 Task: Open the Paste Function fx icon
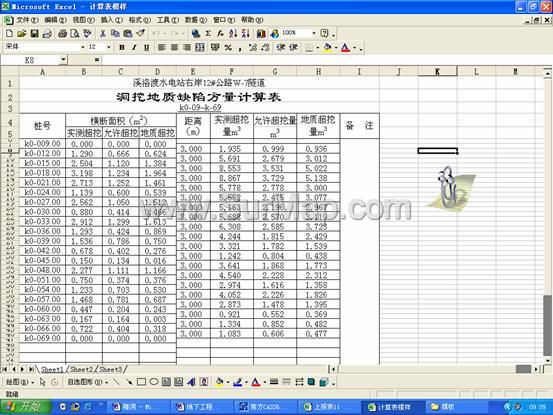pyautogui.click(x=220, y=33)
